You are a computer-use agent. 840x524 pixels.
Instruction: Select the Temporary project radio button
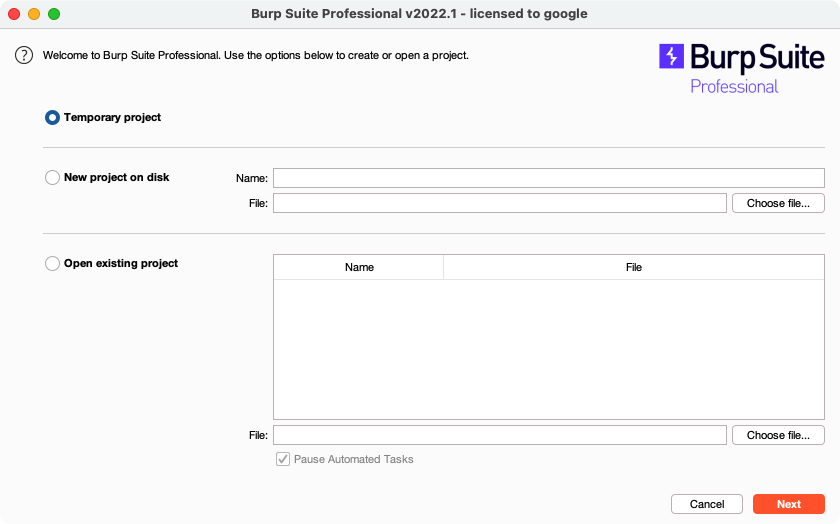(x=52, y=118)
